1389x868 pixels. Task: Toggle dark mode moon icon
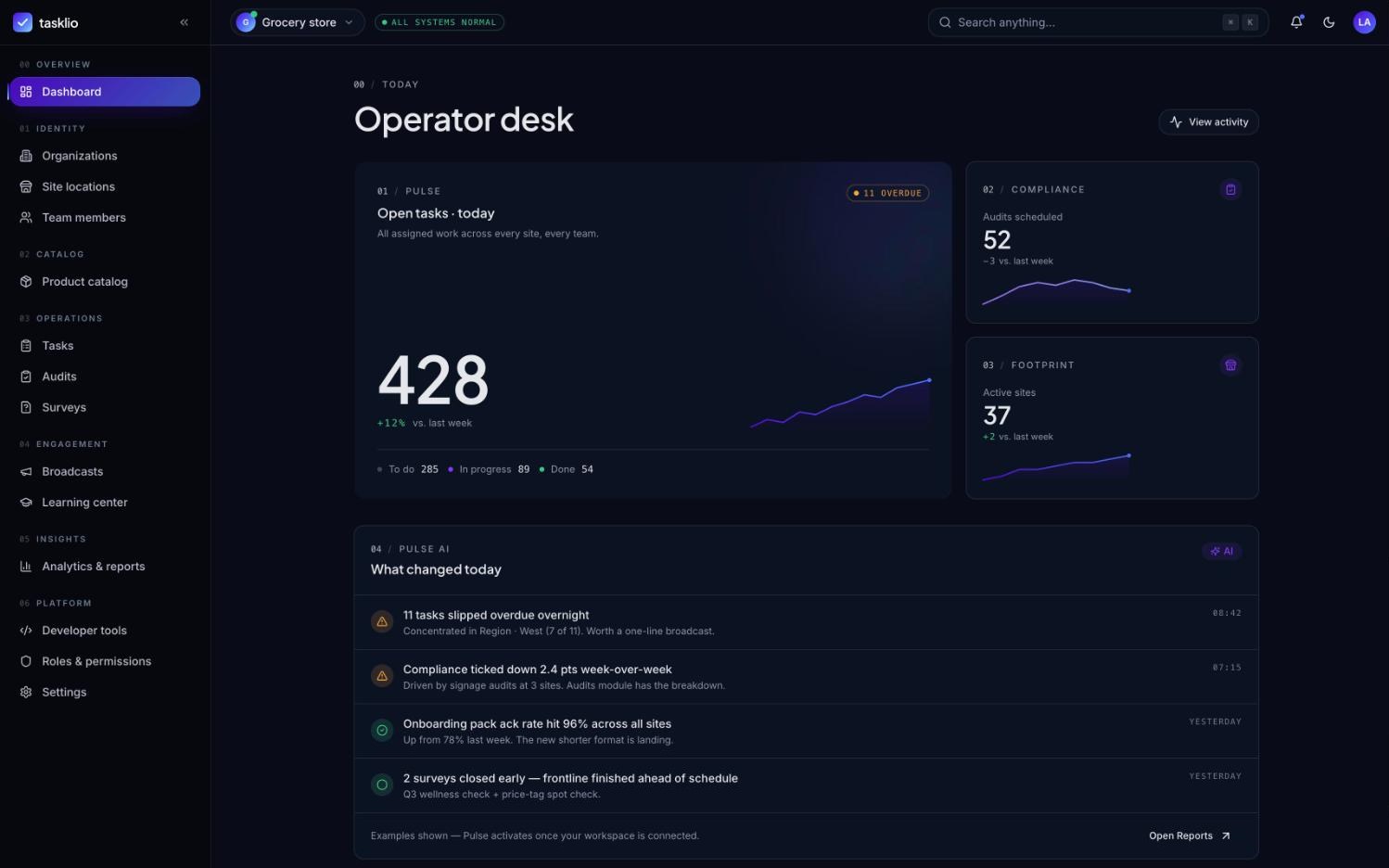click(x=1329, y=22)
